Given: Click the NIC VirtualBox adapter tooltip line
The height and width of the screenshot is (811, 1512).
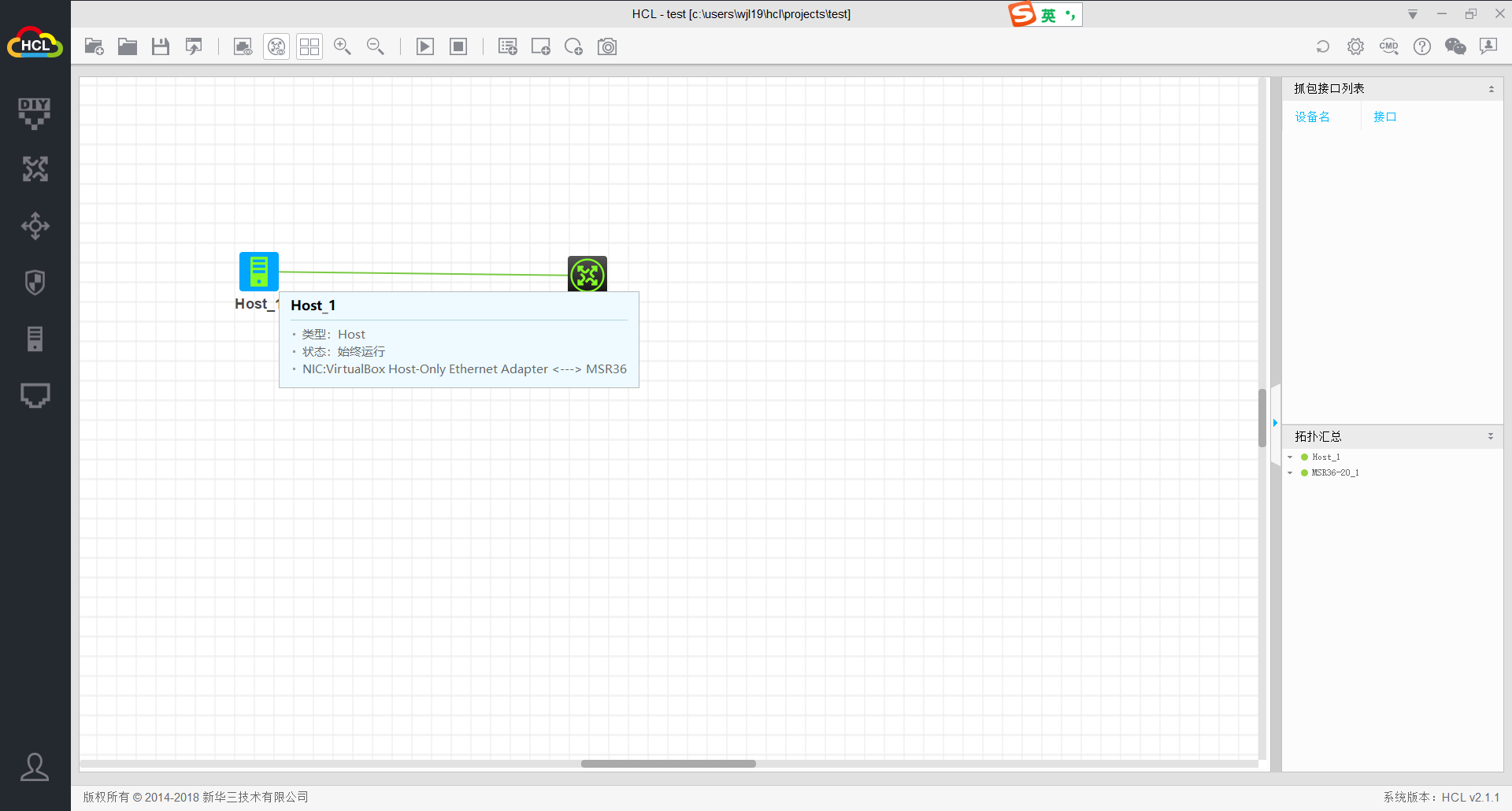Looking at the screenshot, I should pos(465,369).
